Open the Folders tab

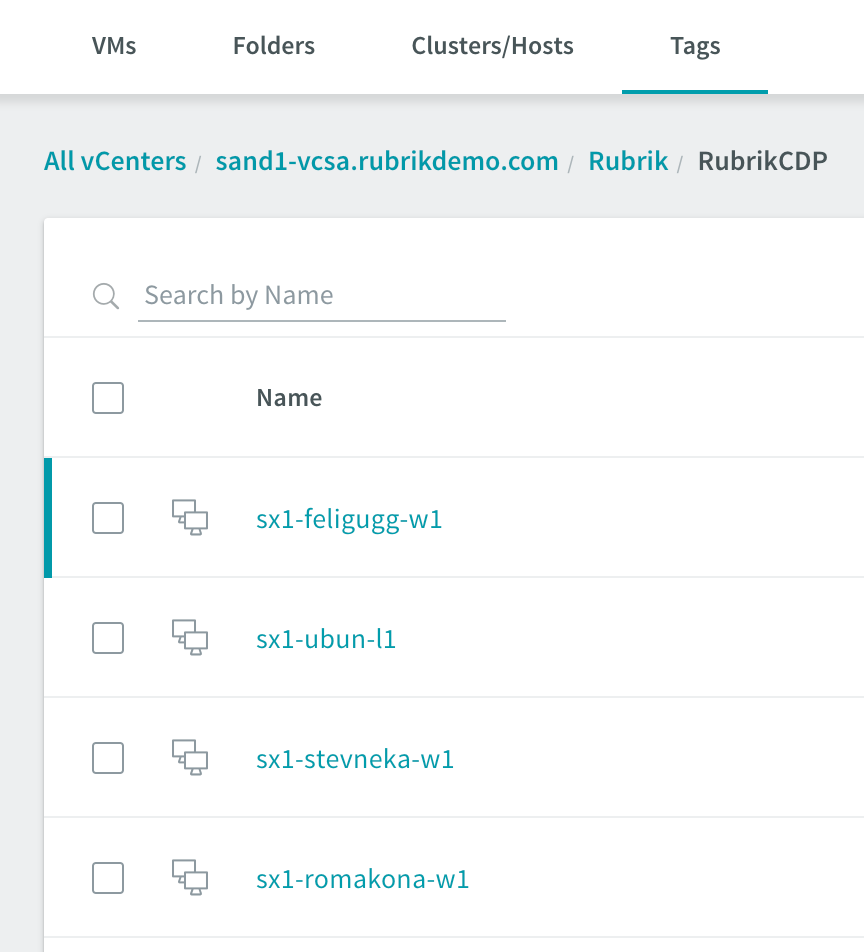point(274,46)
